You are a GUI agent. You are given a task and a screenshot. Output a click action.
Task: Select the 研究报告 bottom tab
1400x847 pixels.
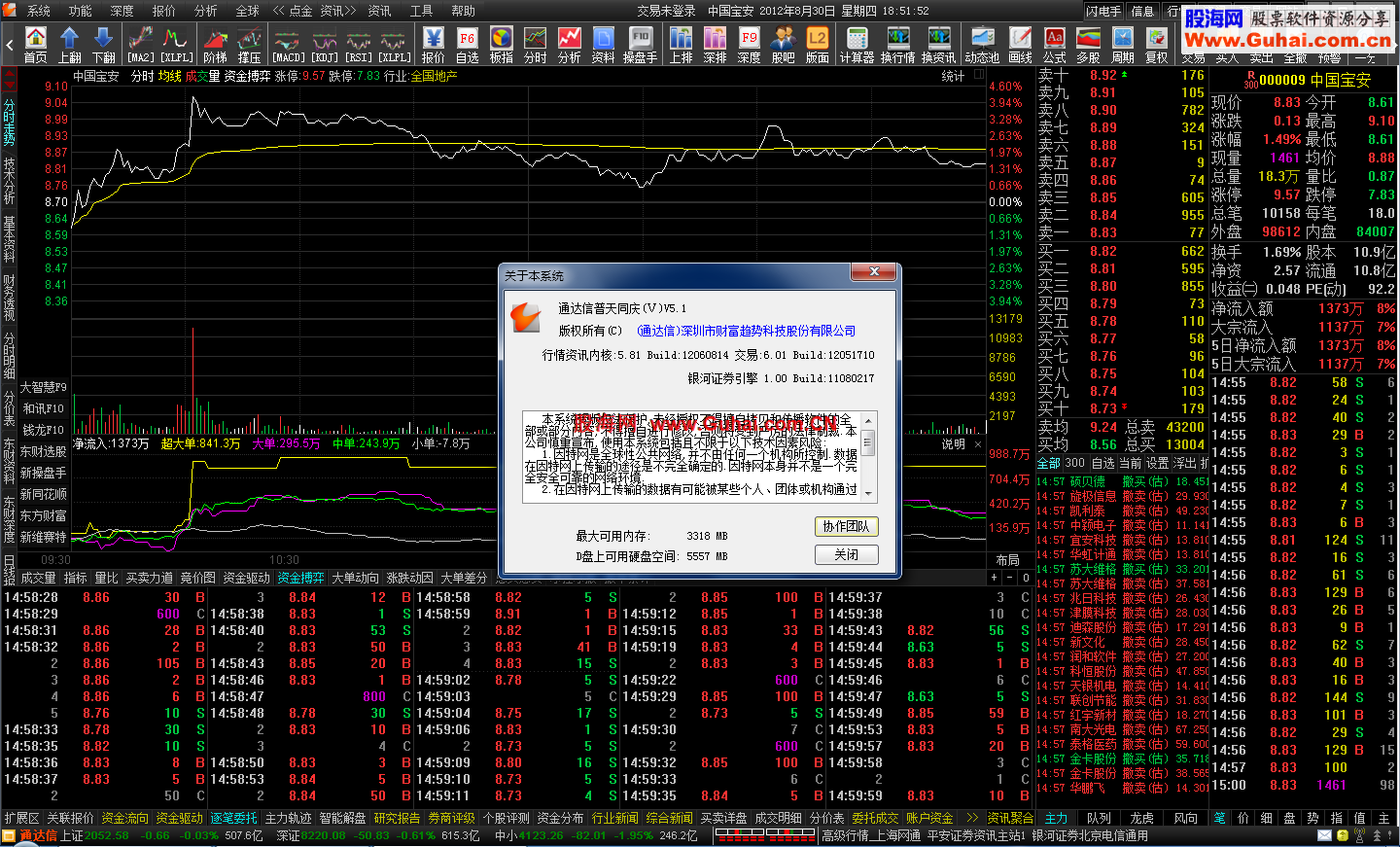point(398,818)
